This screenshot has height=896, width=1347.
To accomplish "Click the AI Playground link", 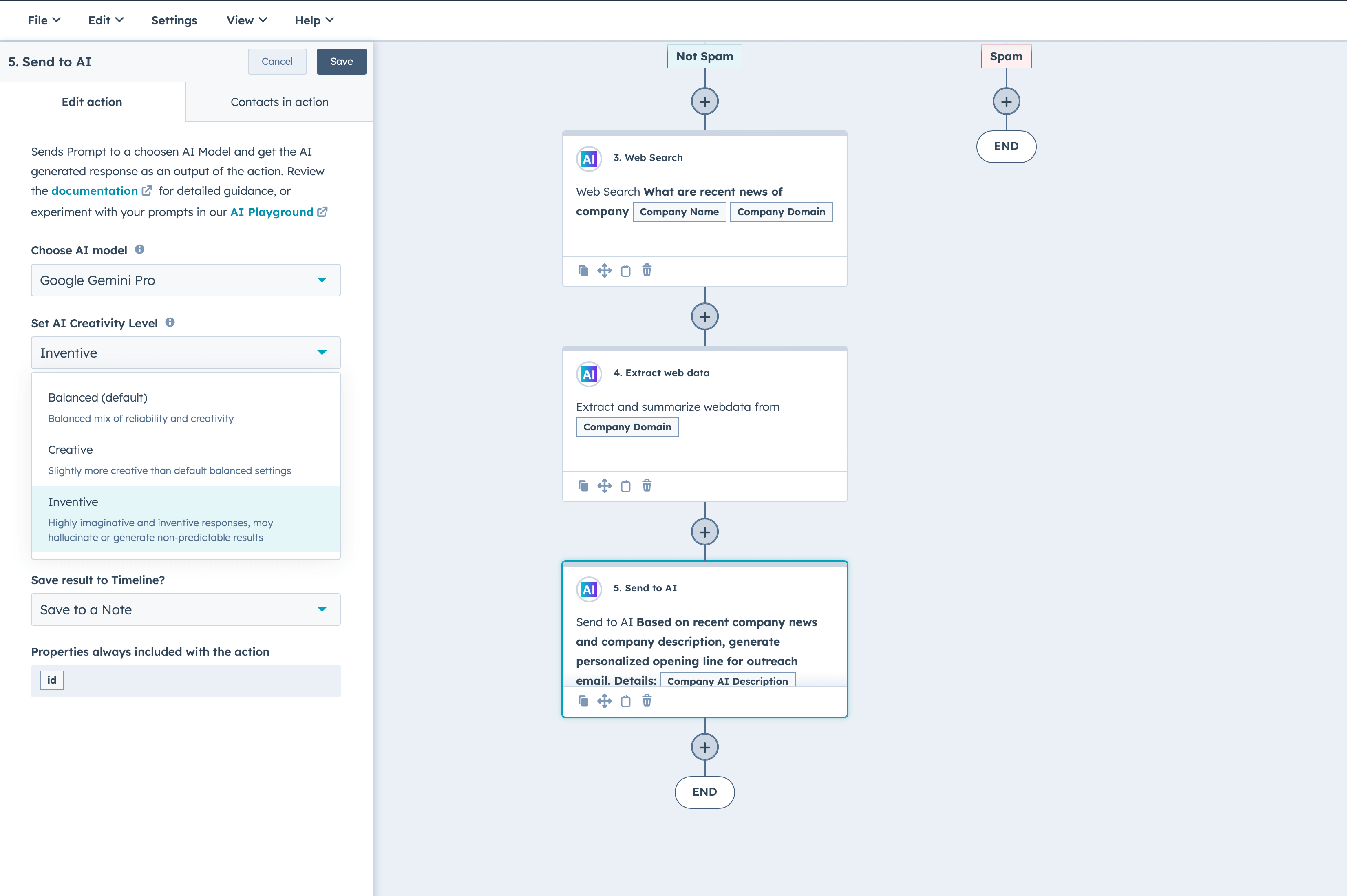I will (271, 212).
